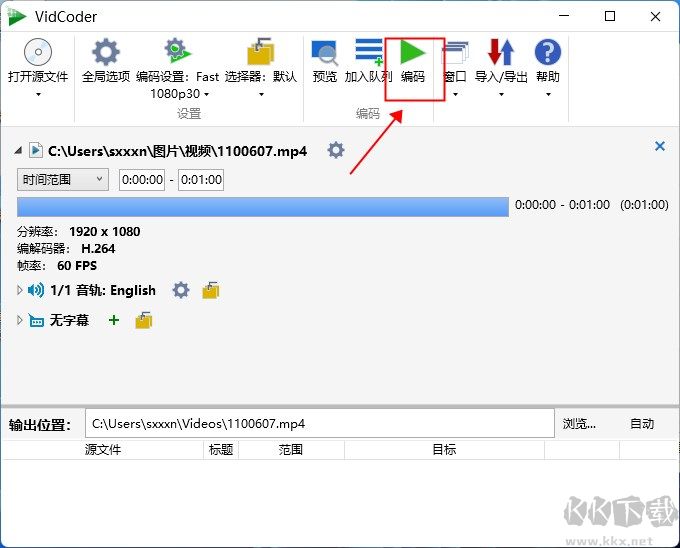The height and width of the screenshot is (548, 680).
Task: Open 选择器 picker folder icon
Action: pyautogui.click(x=261, y=51)
